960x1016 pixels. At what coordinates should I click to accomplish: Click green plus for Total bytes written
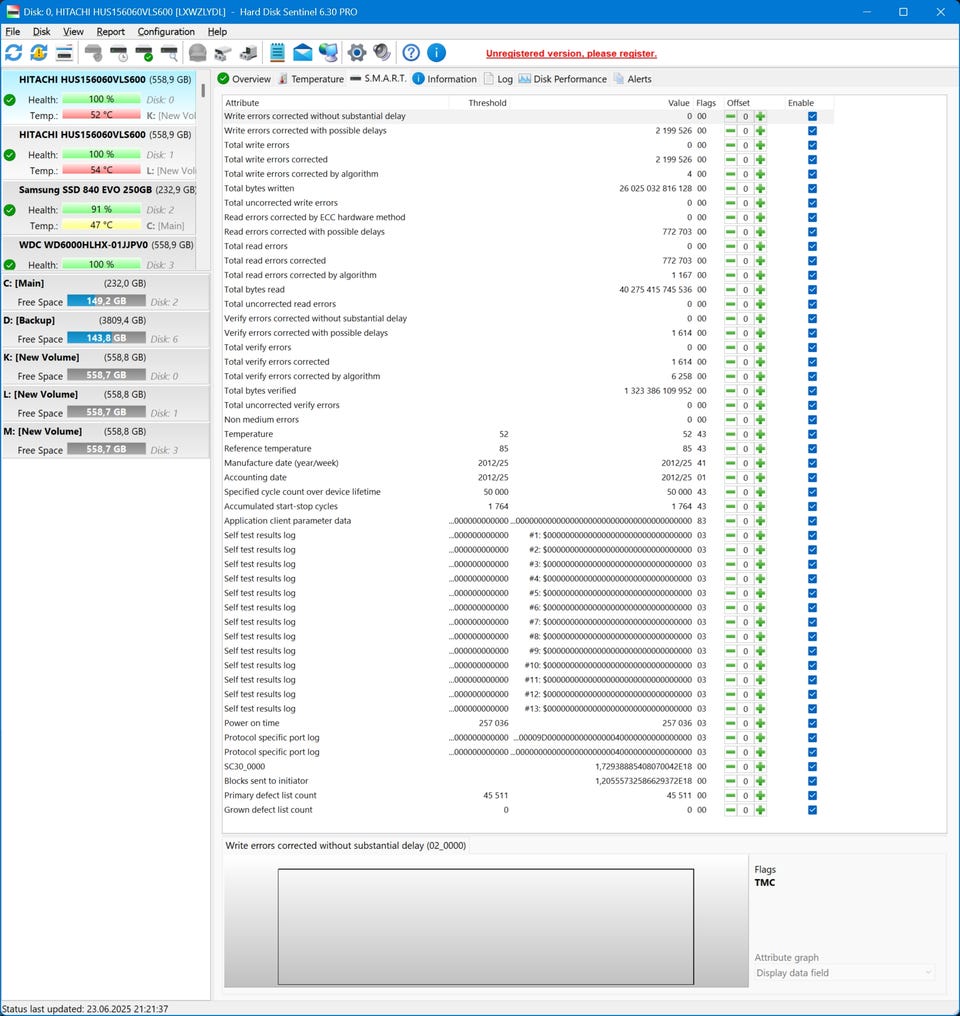tap(760, 189)
